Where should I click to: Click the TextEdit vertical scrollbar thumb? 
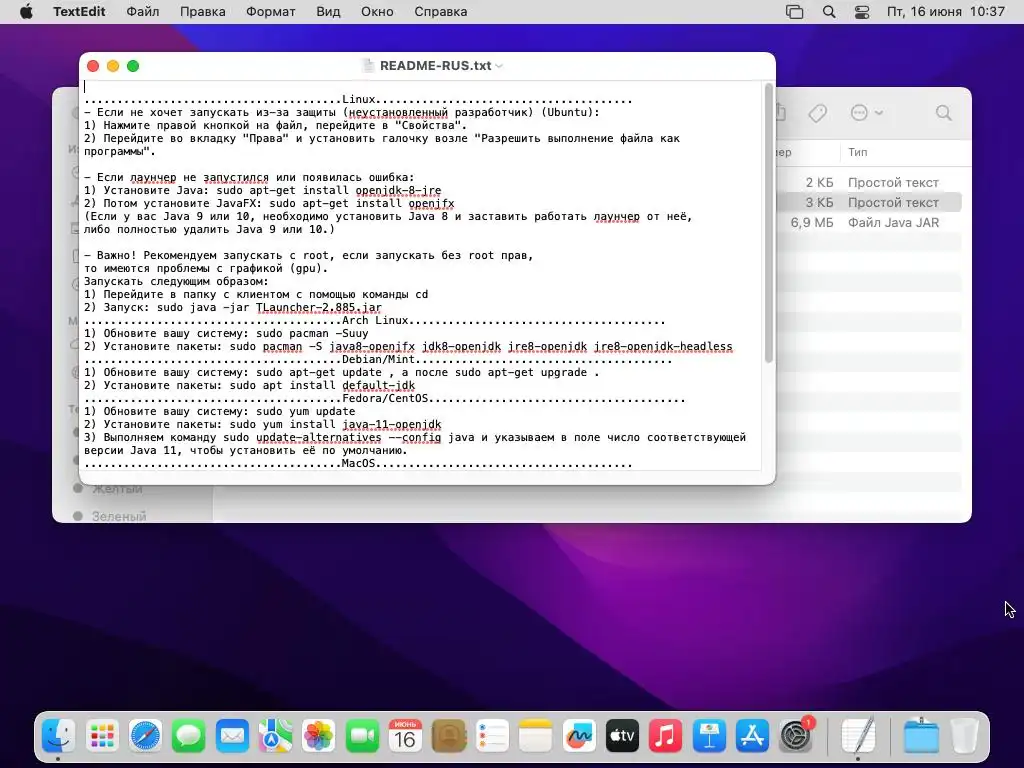click(769, 223)
